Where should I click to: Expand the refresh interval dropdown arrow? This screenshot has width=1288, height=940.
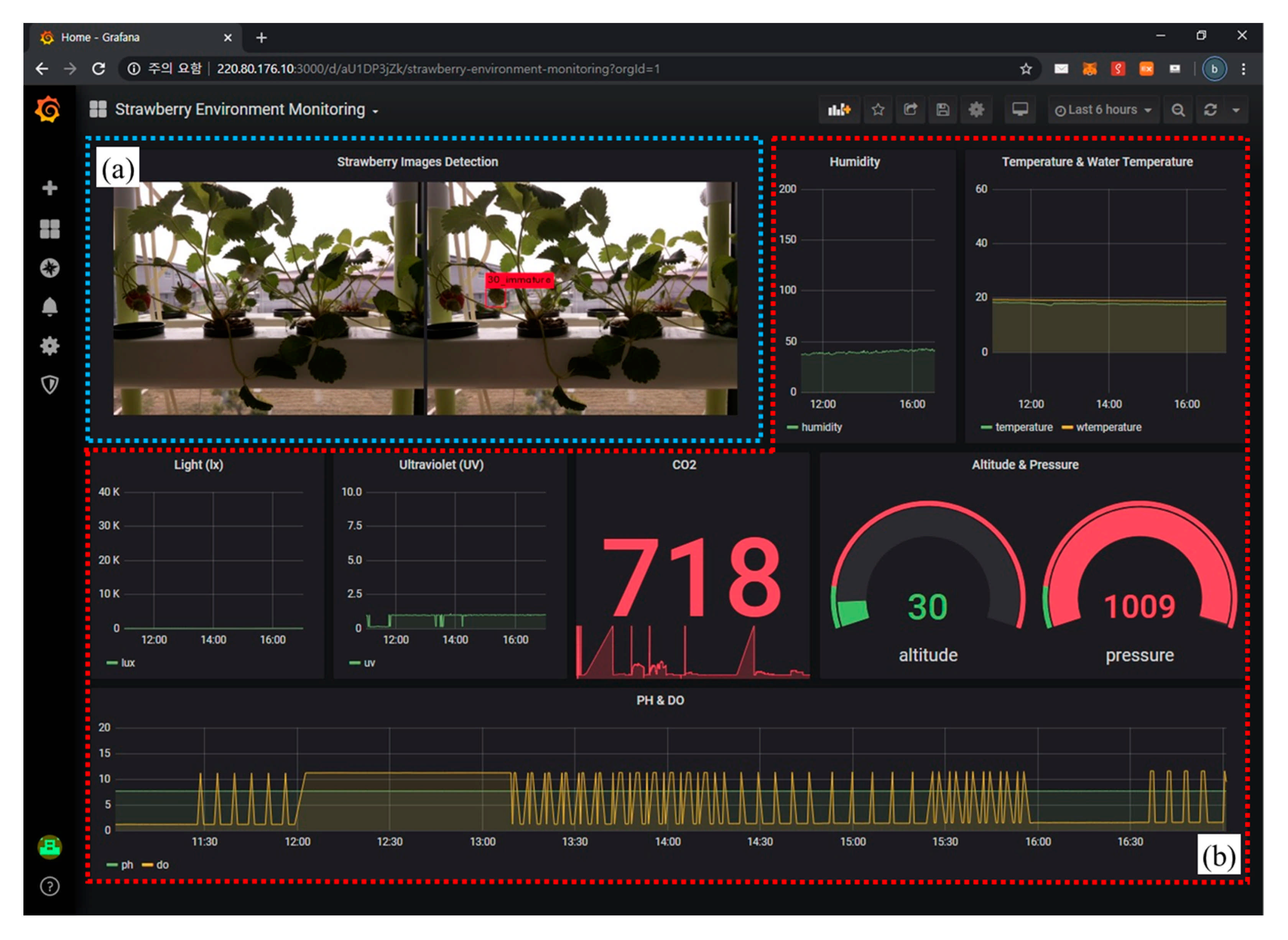point(1235,110)
